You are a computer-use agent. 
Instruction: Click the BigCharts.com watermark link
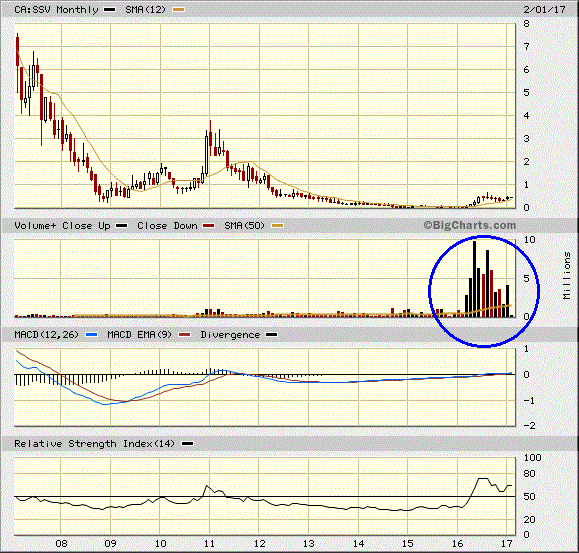469,225
